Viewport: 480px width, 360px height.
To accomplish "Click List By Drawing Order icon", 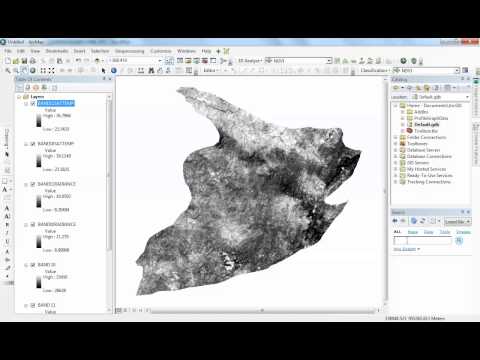I will pyautogui.click(x=20, y=87).
